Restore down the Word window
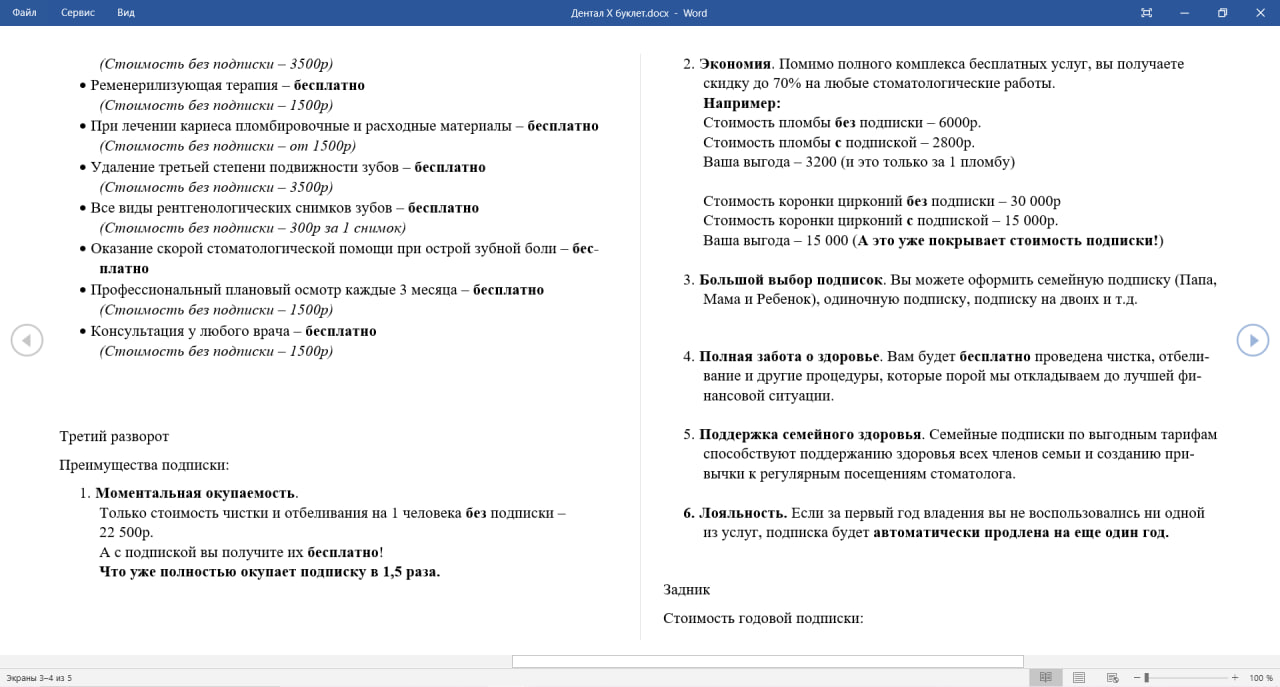 (1222, 13)
